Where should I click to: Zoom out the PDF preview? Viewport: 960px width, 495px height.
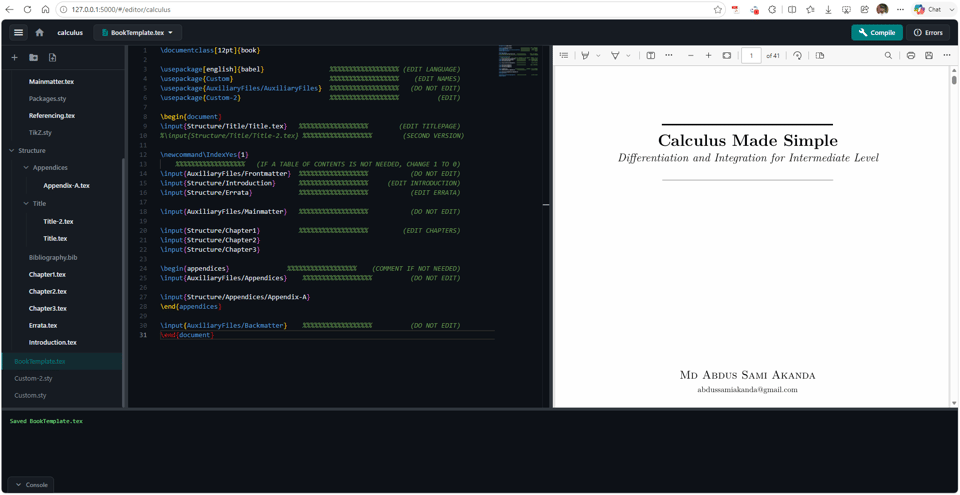tap(691, 55)
